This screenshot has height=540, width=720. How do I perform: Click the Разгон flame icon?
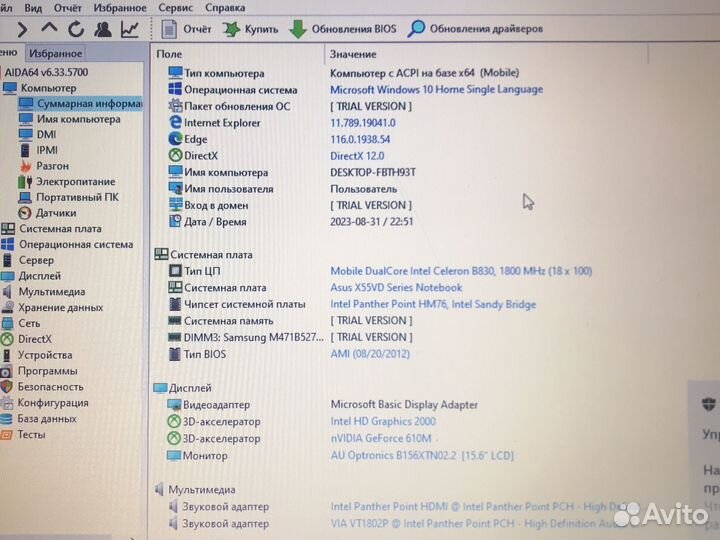click(x=26, y=166)
